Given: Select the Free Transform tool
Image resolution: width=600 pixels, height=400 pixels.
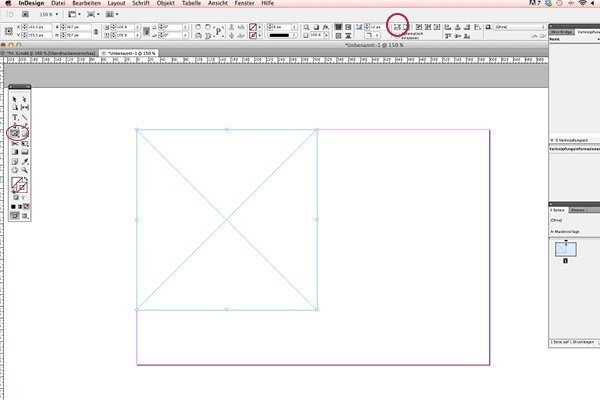Looking at the screenshot, I should tap(24, 144).
